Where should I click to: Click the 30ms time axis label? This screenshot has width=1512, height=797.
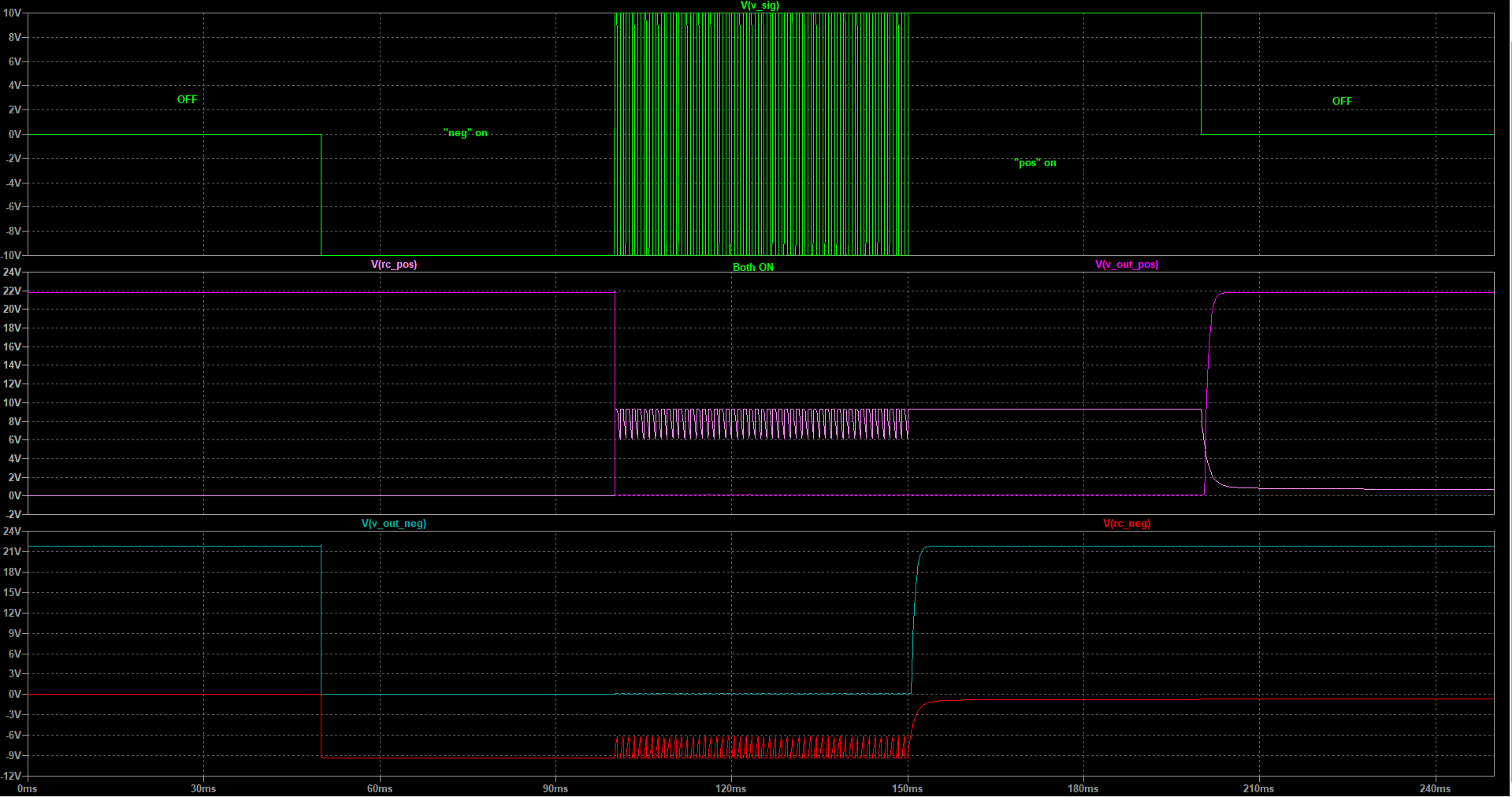coord(203,789)
